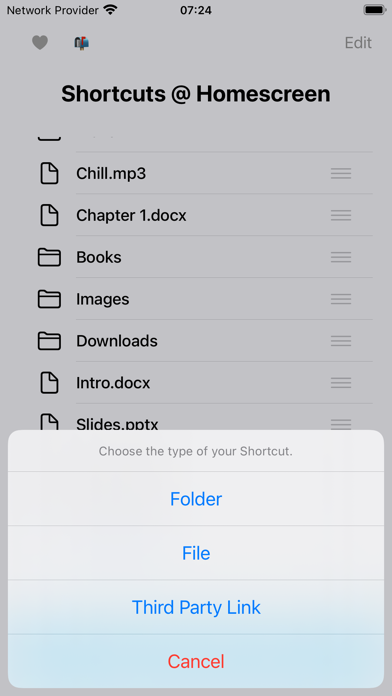Cancel the shortcut type sheet
392x696 pixels.
[196, 661]
